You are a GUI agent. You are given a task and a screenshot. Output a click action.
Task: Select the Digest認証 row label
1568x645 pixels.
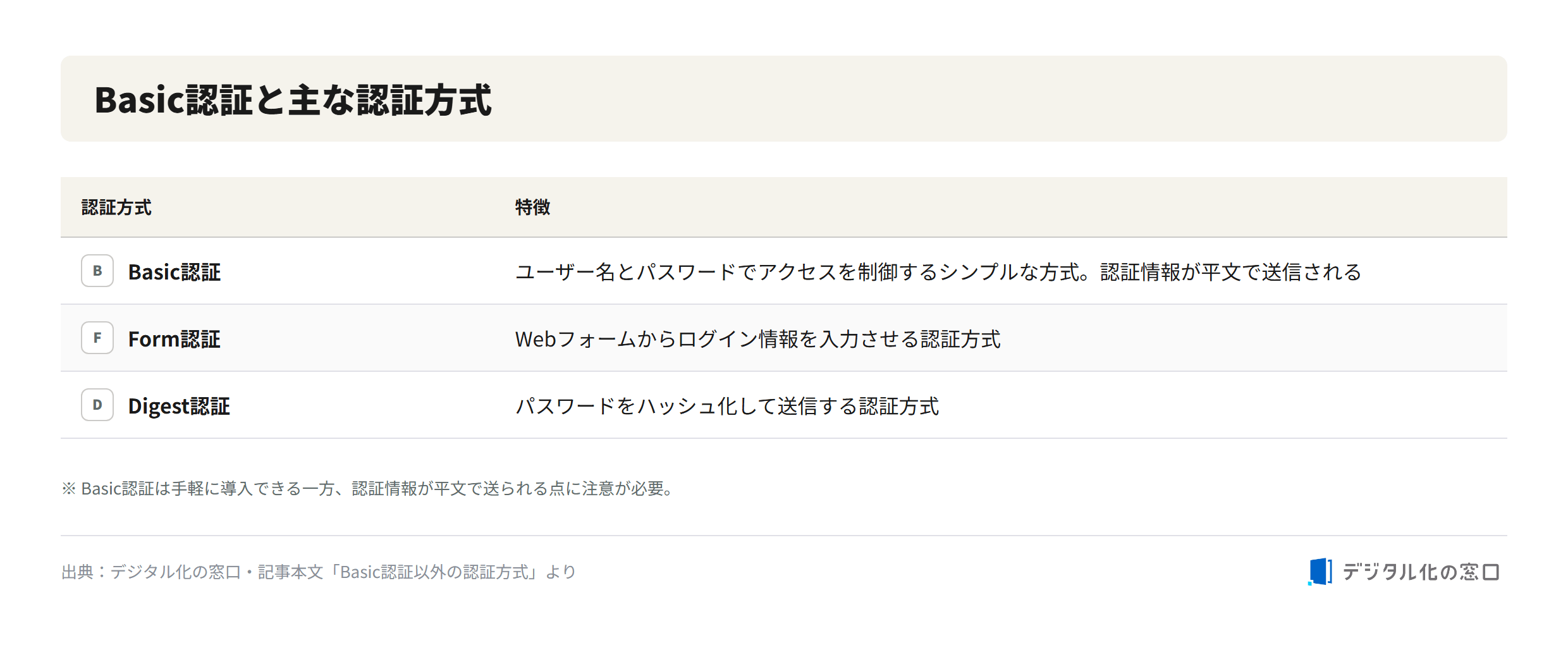tap(179, 406)
